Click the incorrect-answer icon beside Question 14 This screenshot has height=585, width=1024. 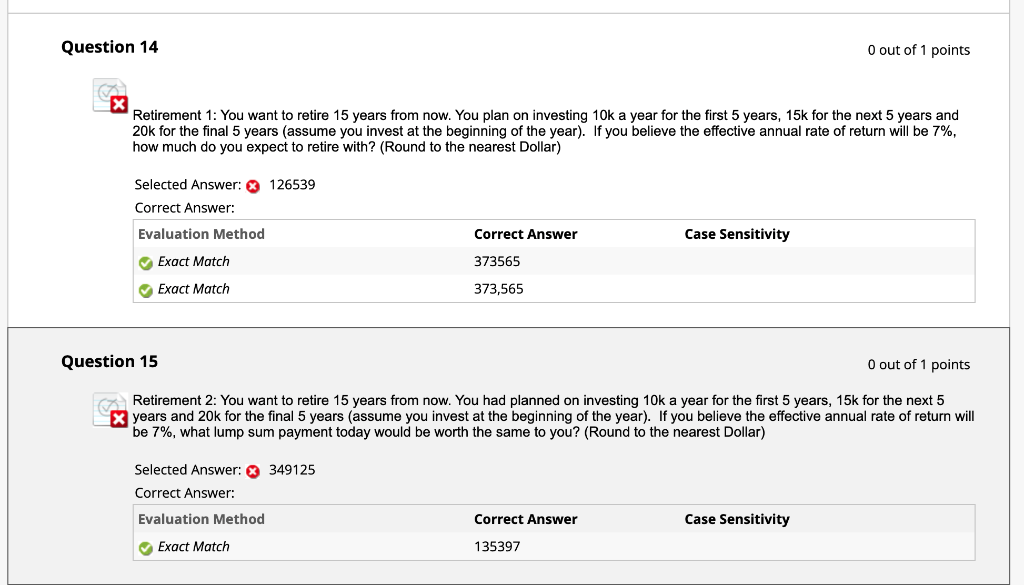[x=110, y=96]
